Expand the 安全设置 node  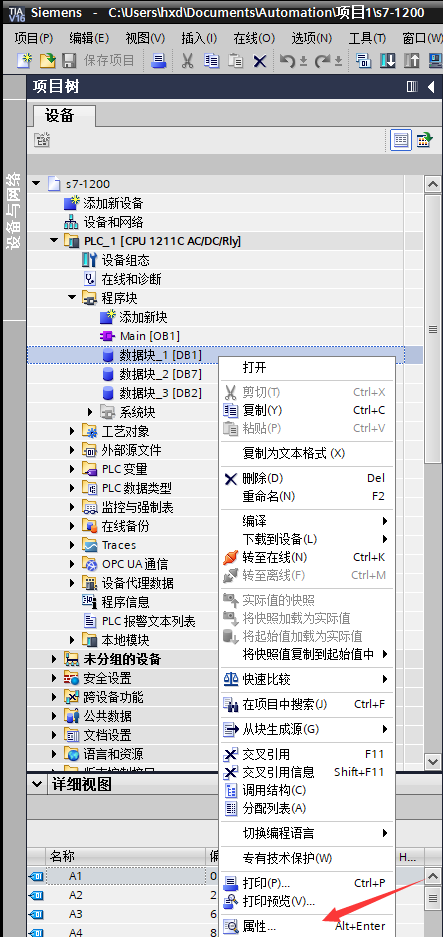[54, 678]
